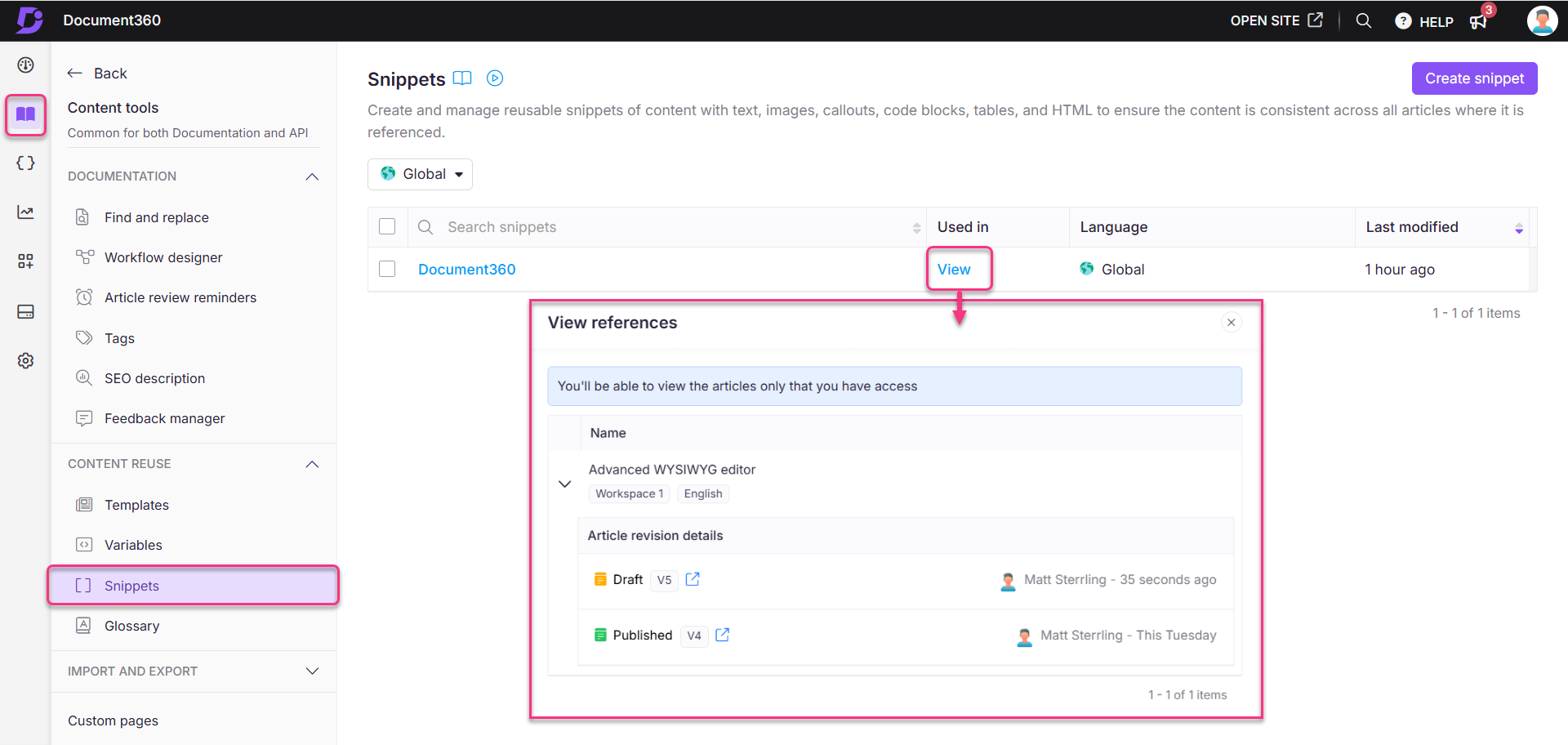The image size is (1568, 745).
Task: Click 'Matt Sterrling - This Tuesday'
Action: (x=1128, y=635)
